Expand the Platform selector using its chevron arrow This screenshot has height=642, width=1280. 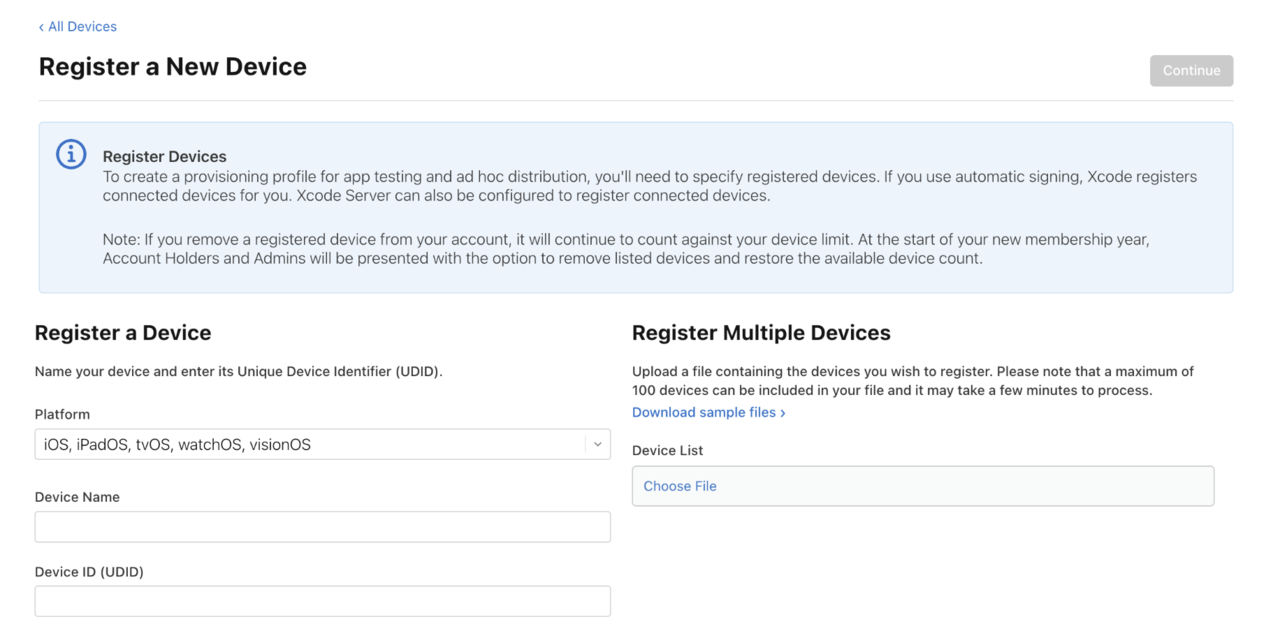tap(597, 445)
